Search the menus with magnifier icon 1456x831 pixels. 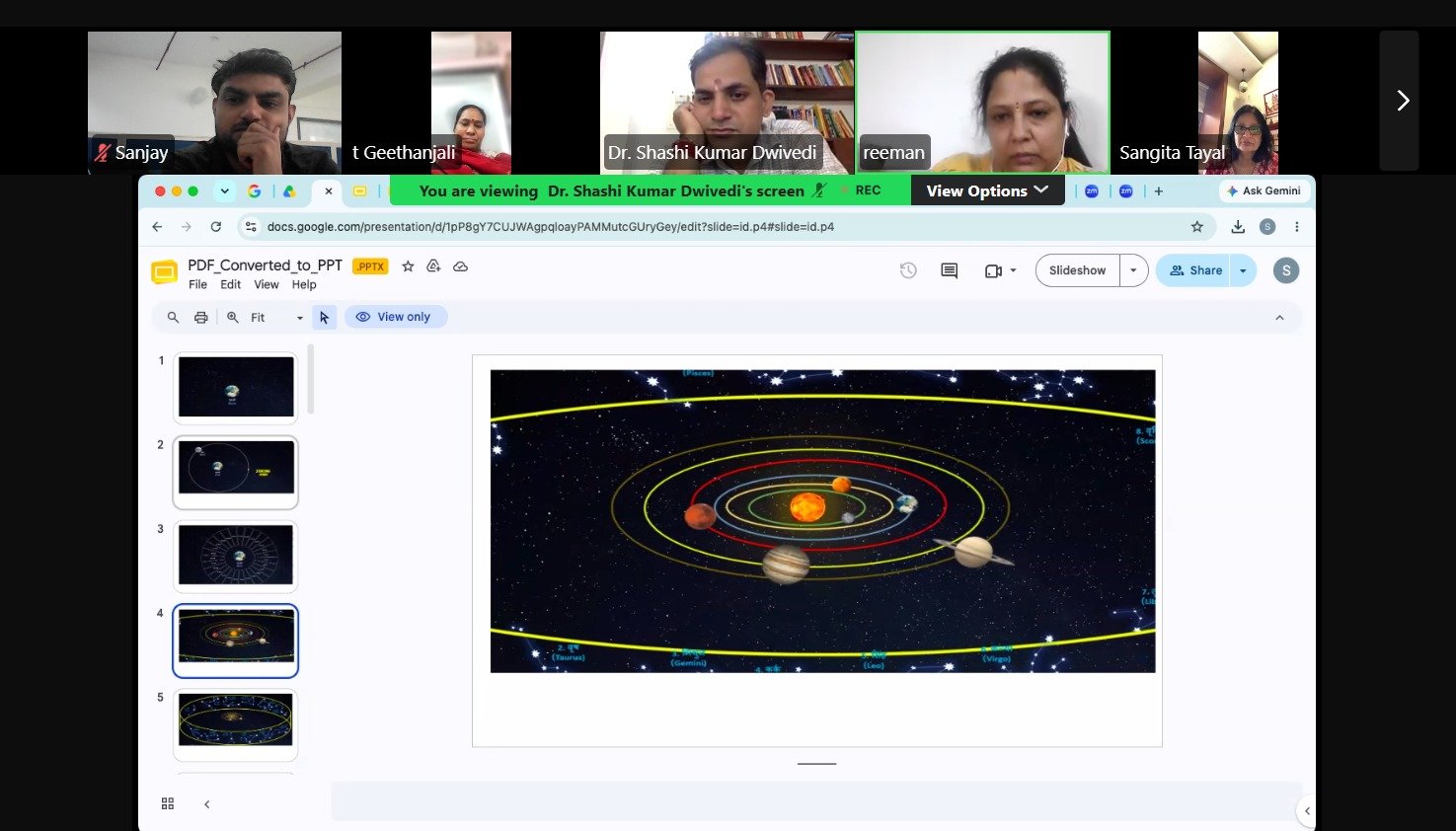(173, 318)
